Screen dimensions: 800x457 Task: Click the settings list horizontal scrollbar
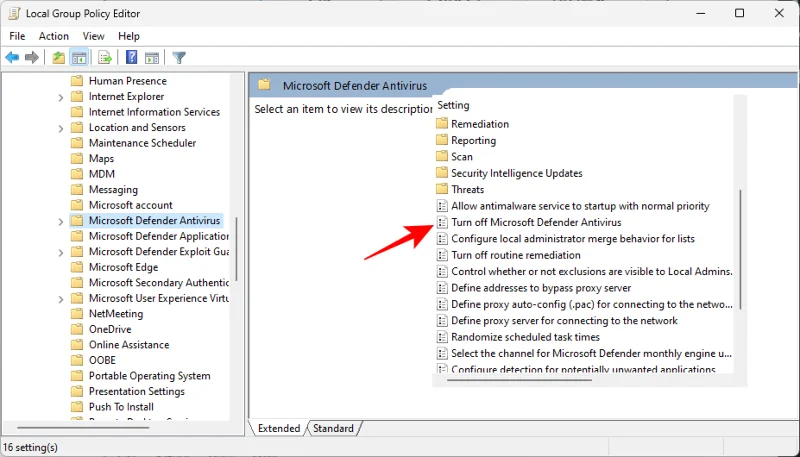(x=519, y=380)
